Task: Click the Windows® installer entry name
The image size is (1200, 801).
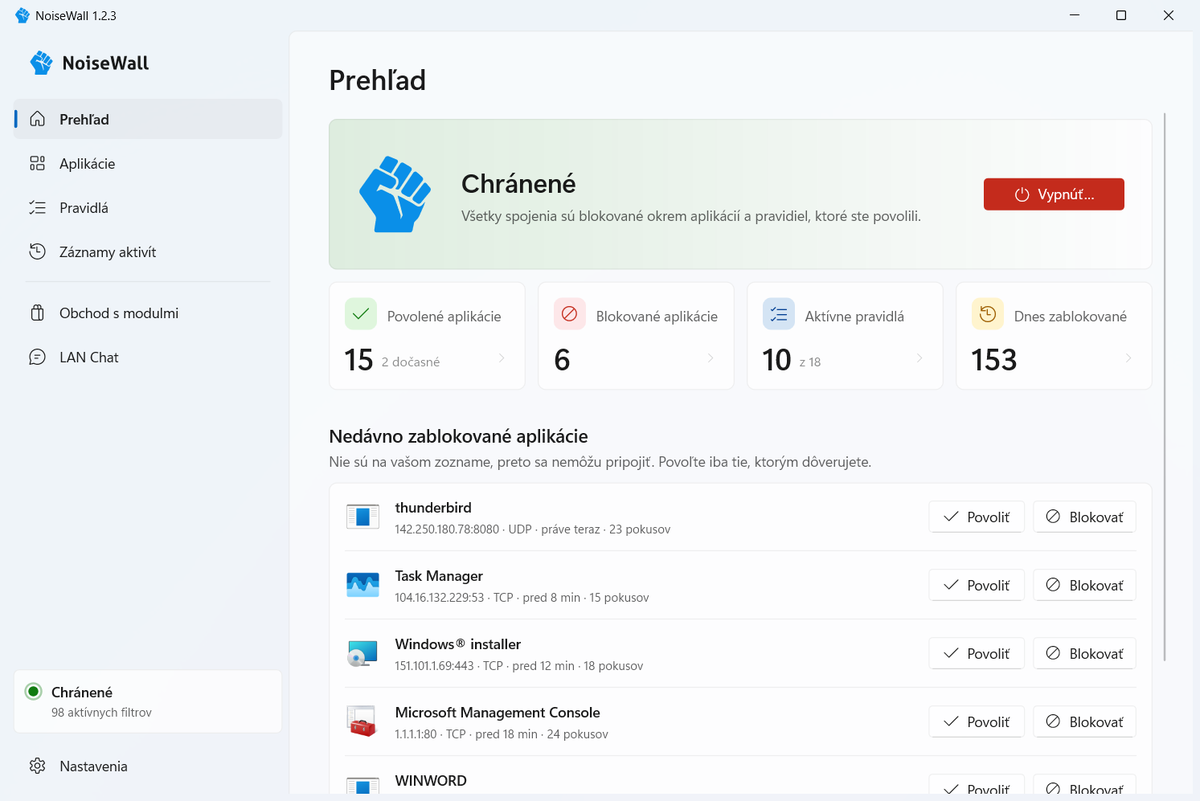Action: [x=458, y=643]
